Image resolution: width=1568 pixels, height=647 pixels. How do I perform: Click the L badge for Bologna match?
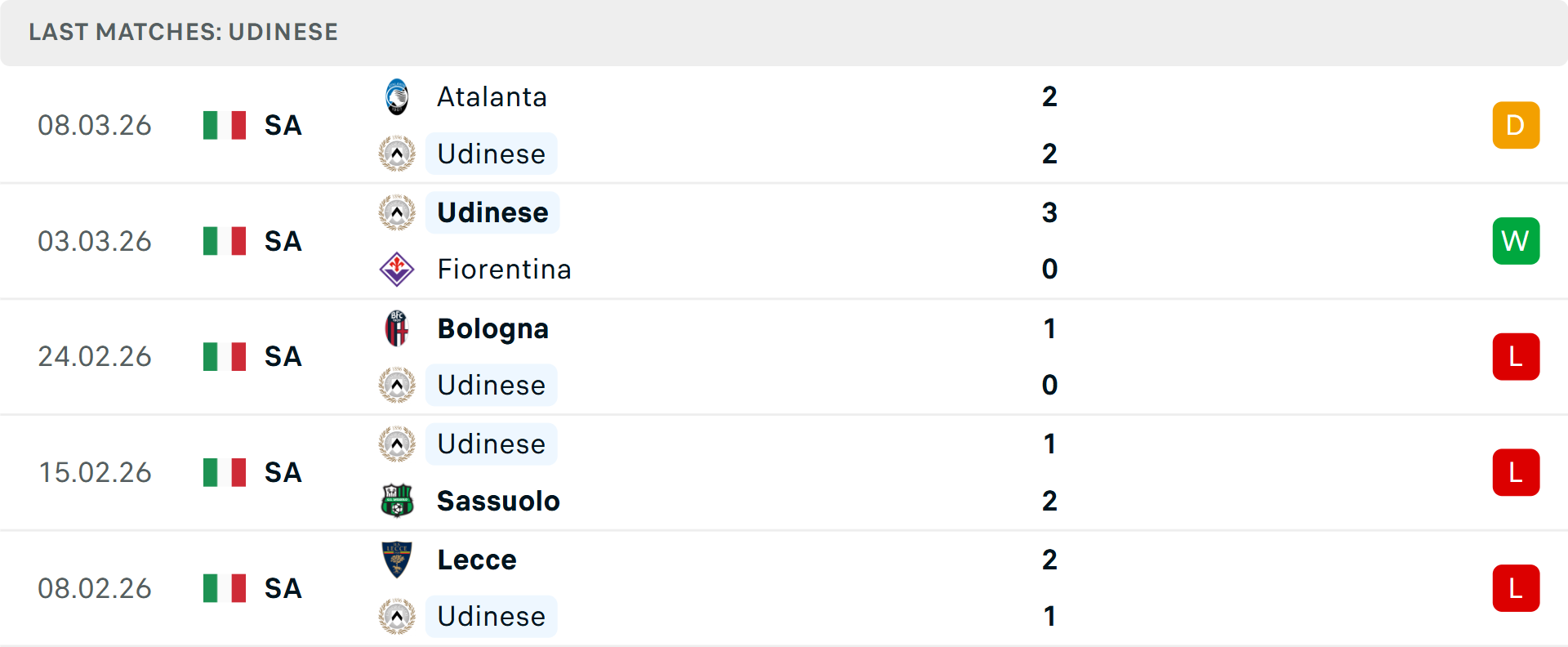1516,357
